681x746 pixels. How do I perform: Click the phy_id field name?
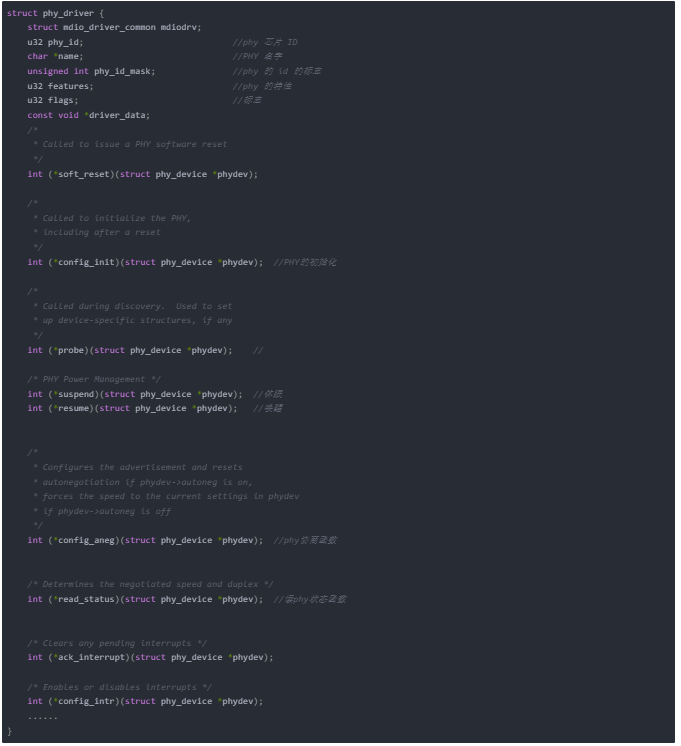(65, 42)
